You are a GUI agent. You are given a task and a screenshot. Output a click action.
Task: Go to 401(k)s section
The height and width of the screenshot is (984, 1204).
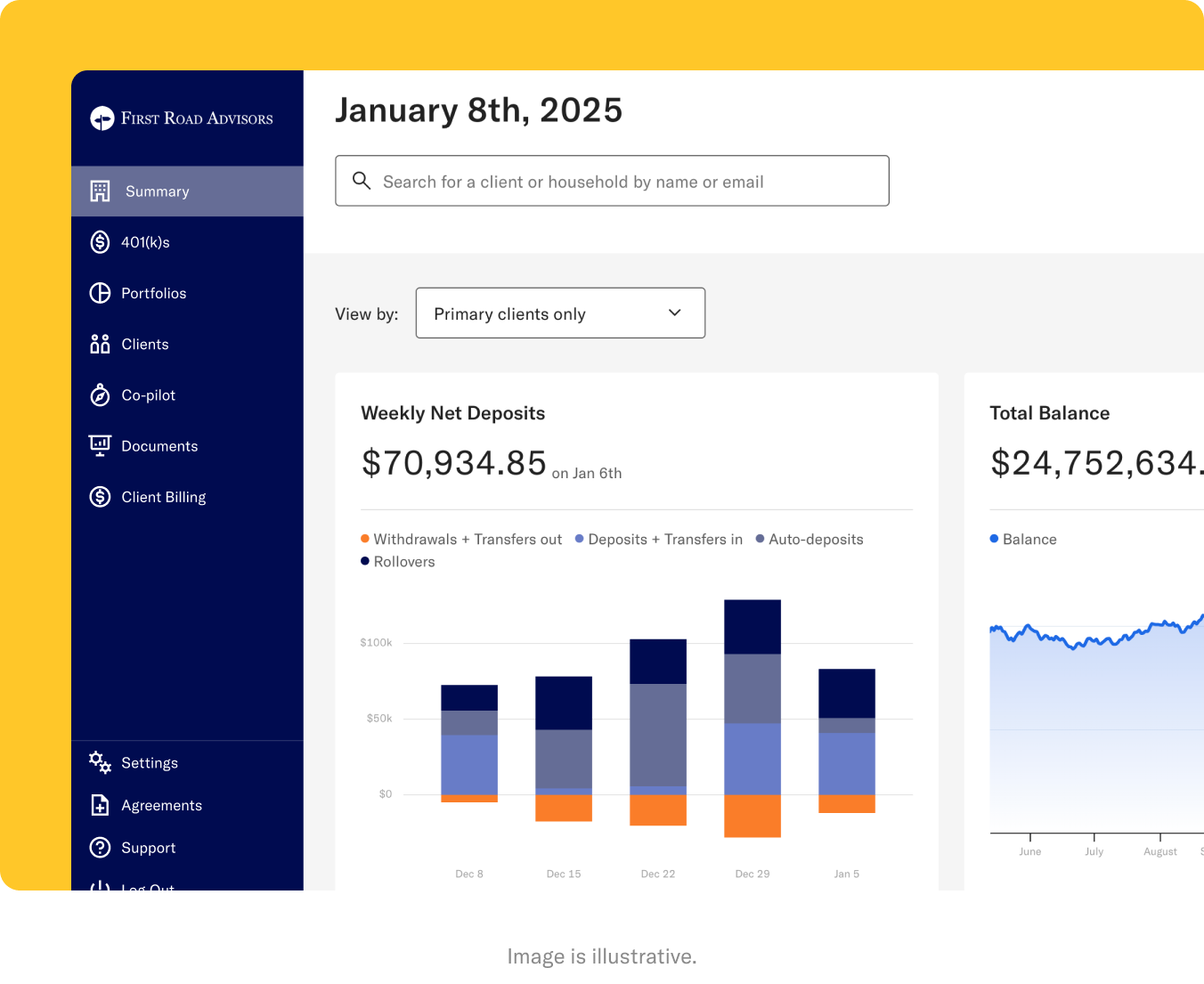click(187, 242)
